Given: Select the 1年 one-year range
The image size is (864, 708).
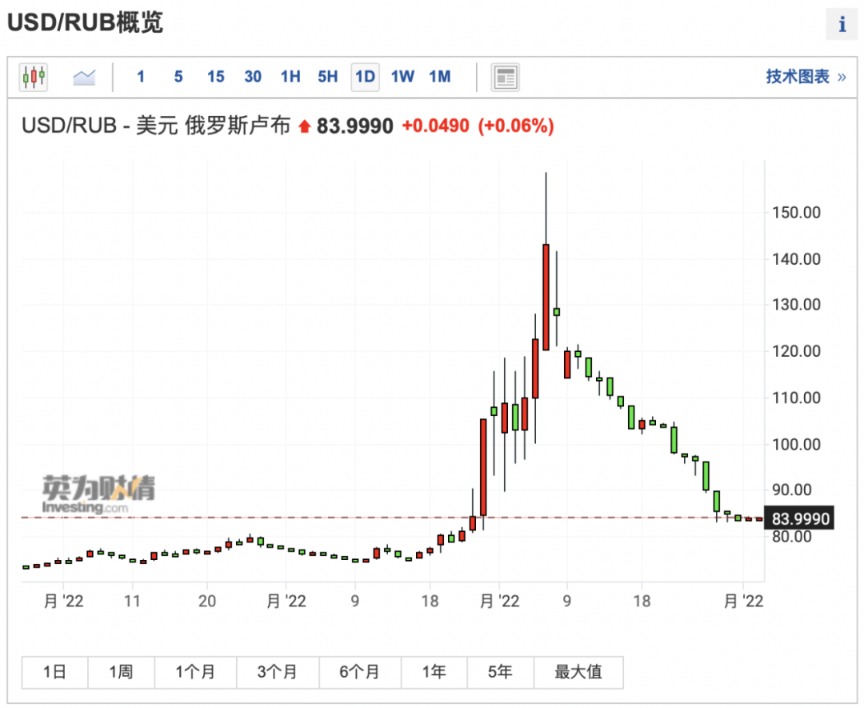Looking at the screenshot, I should tap(434, 672).
